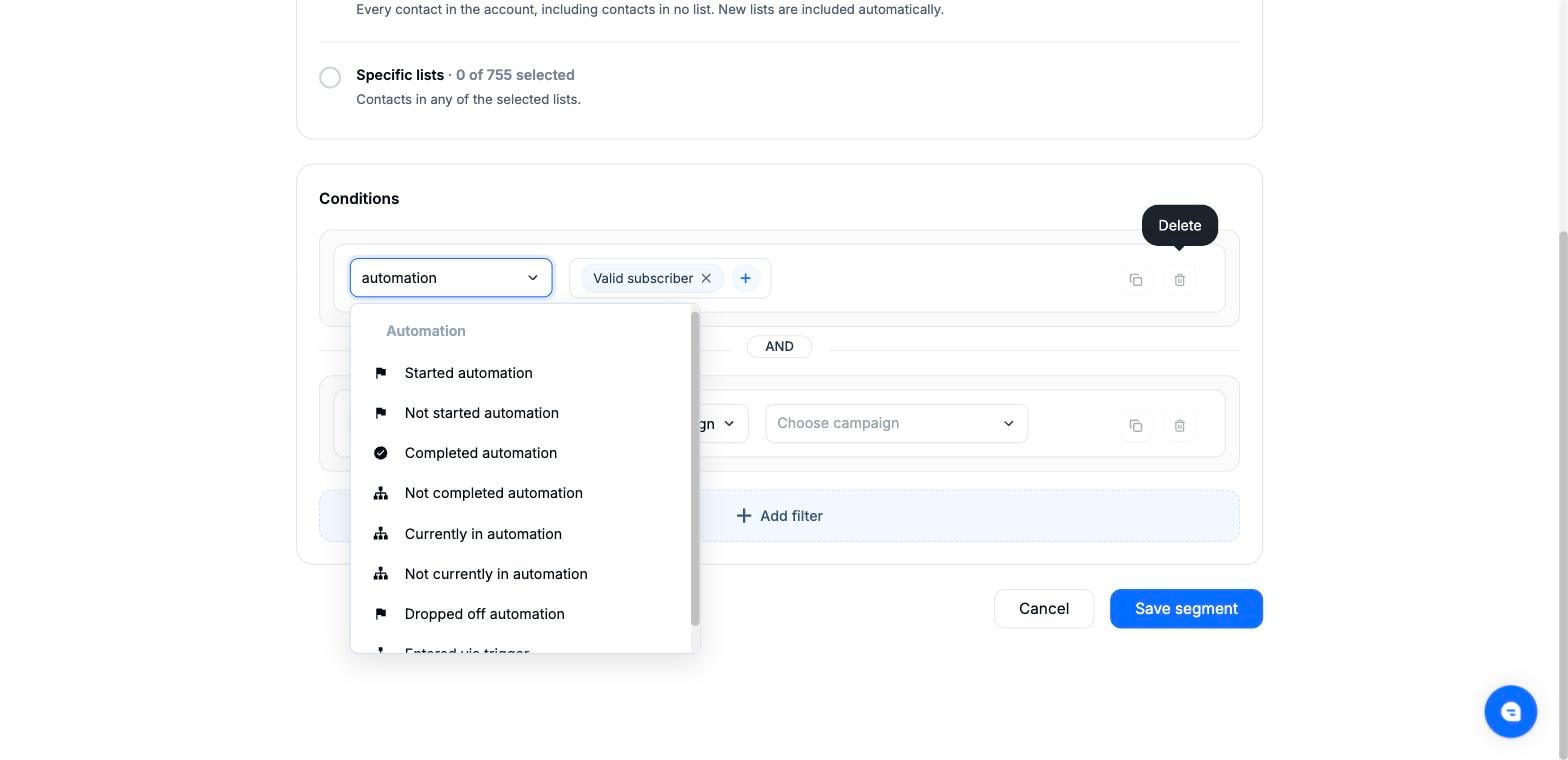Open the chat support widget
Viewport: 1568px width, 760px height.
click(x=1511, y=712)
